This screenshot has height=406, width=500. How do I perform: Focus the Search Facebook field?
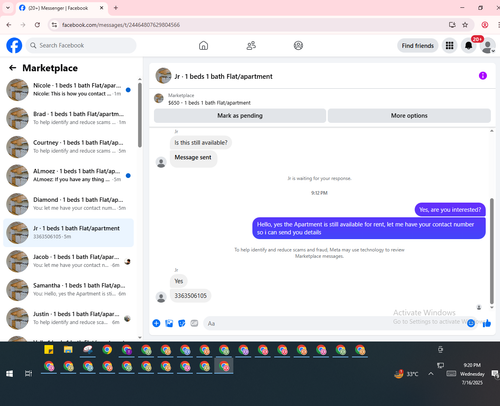(81, 45)
